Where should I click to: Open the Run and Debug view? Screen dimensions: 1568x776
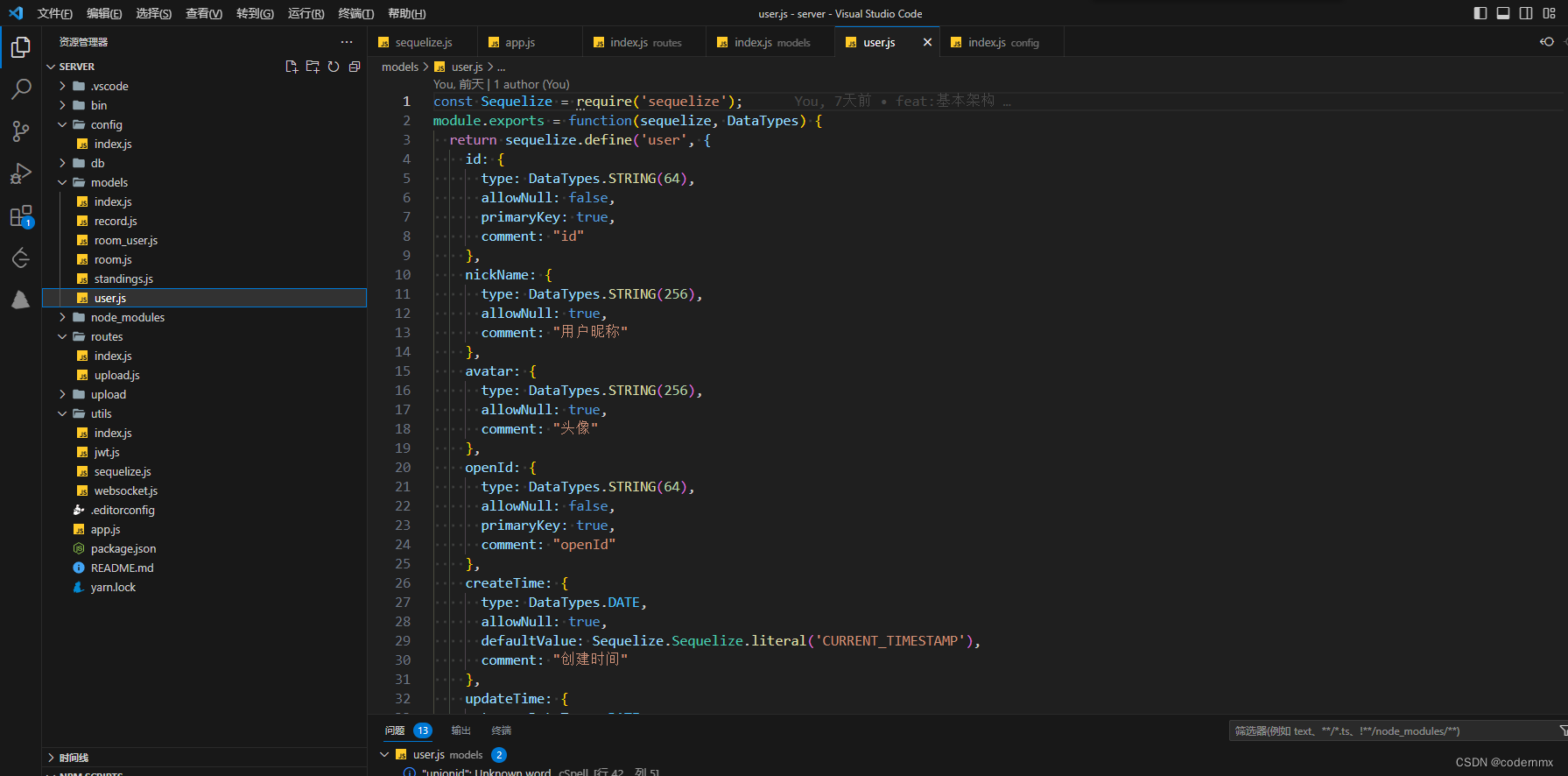click(x=21, y=173)
